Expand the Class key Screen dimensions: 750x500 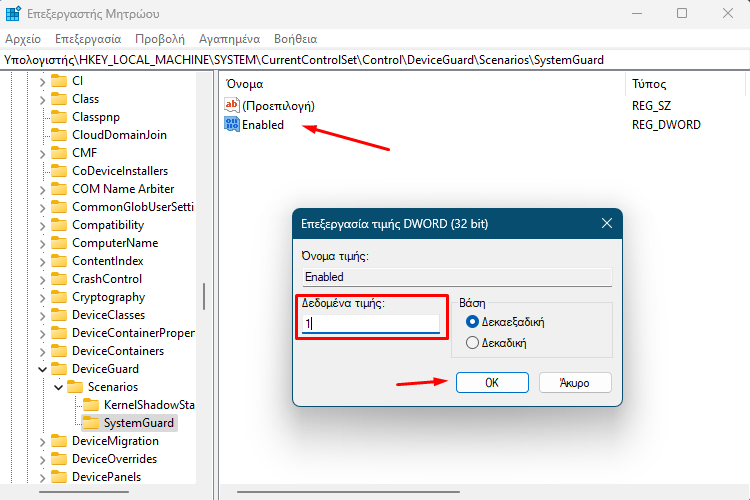[x=42, y=100]
